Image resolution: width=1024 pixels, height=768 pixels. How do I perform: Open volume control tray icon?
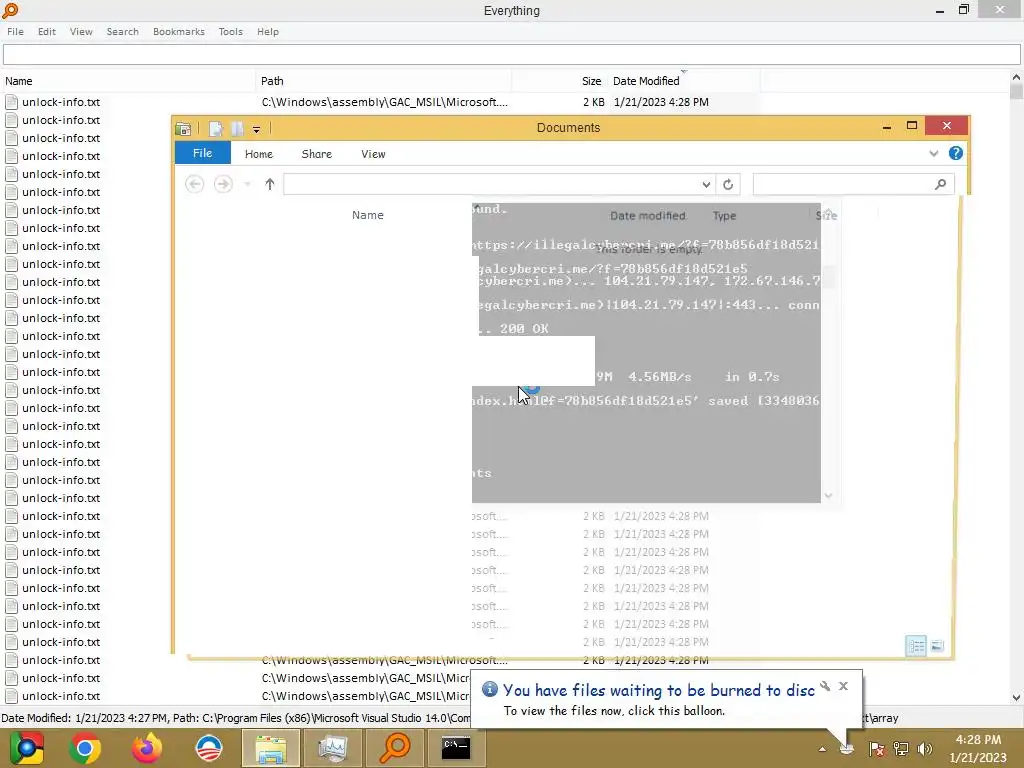[925, 749]
